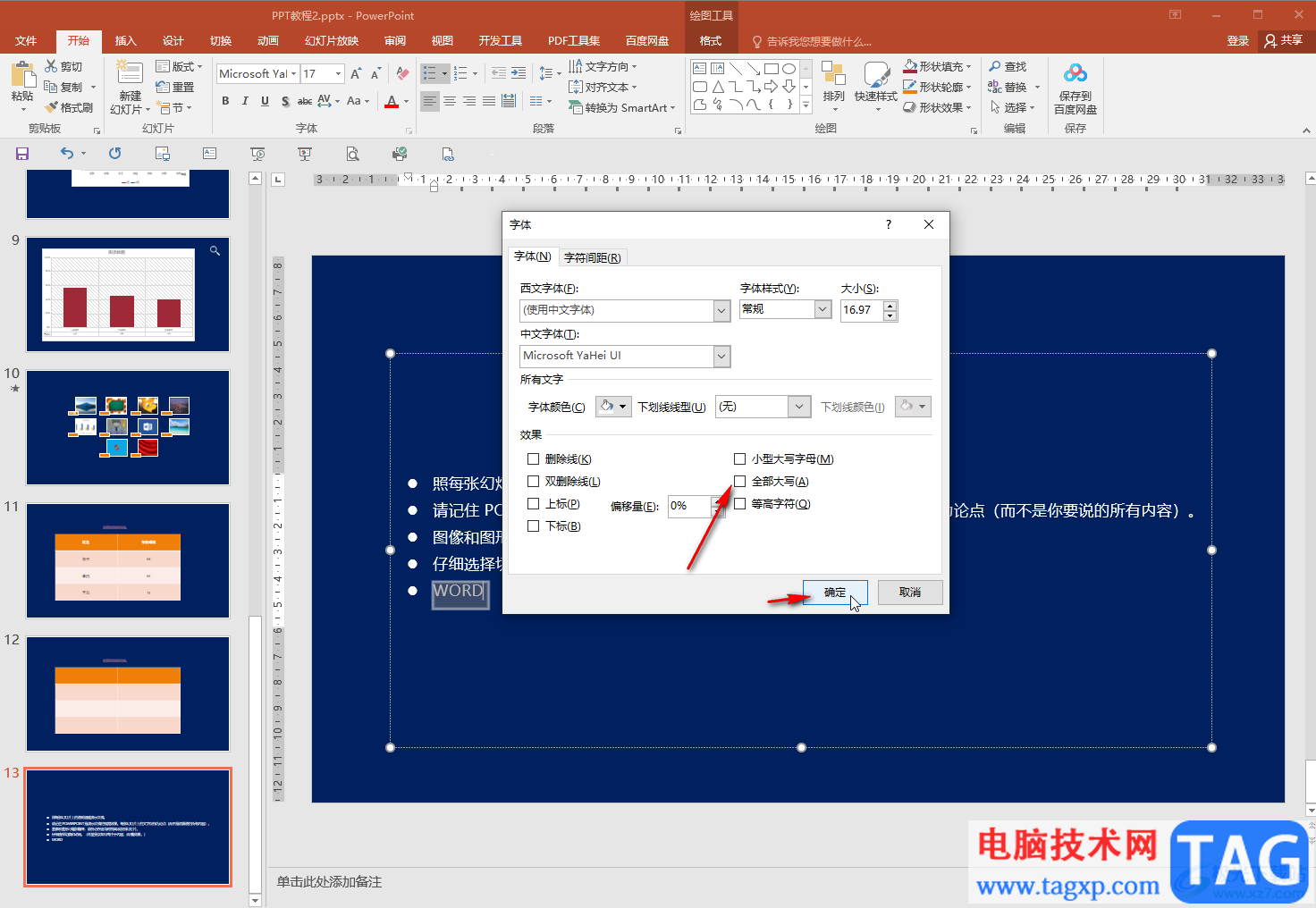Open the Slide Show (幻灯片放映) tab
The height and width of the screenshot is (908, 1316).
(331, 41)
